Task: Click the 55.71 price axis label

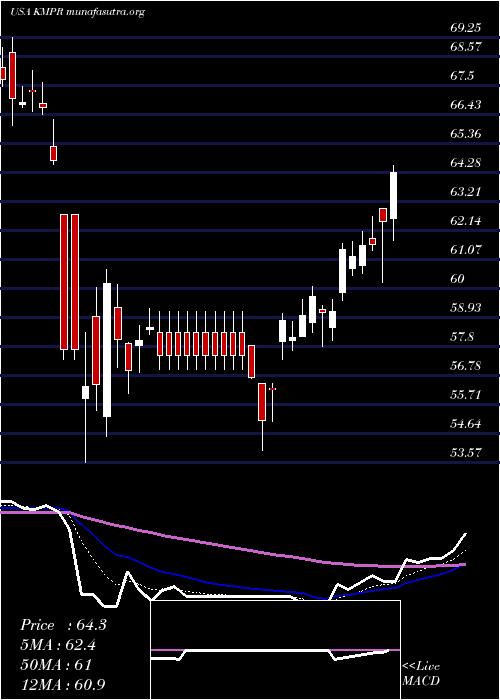Action: coord(465,395)
